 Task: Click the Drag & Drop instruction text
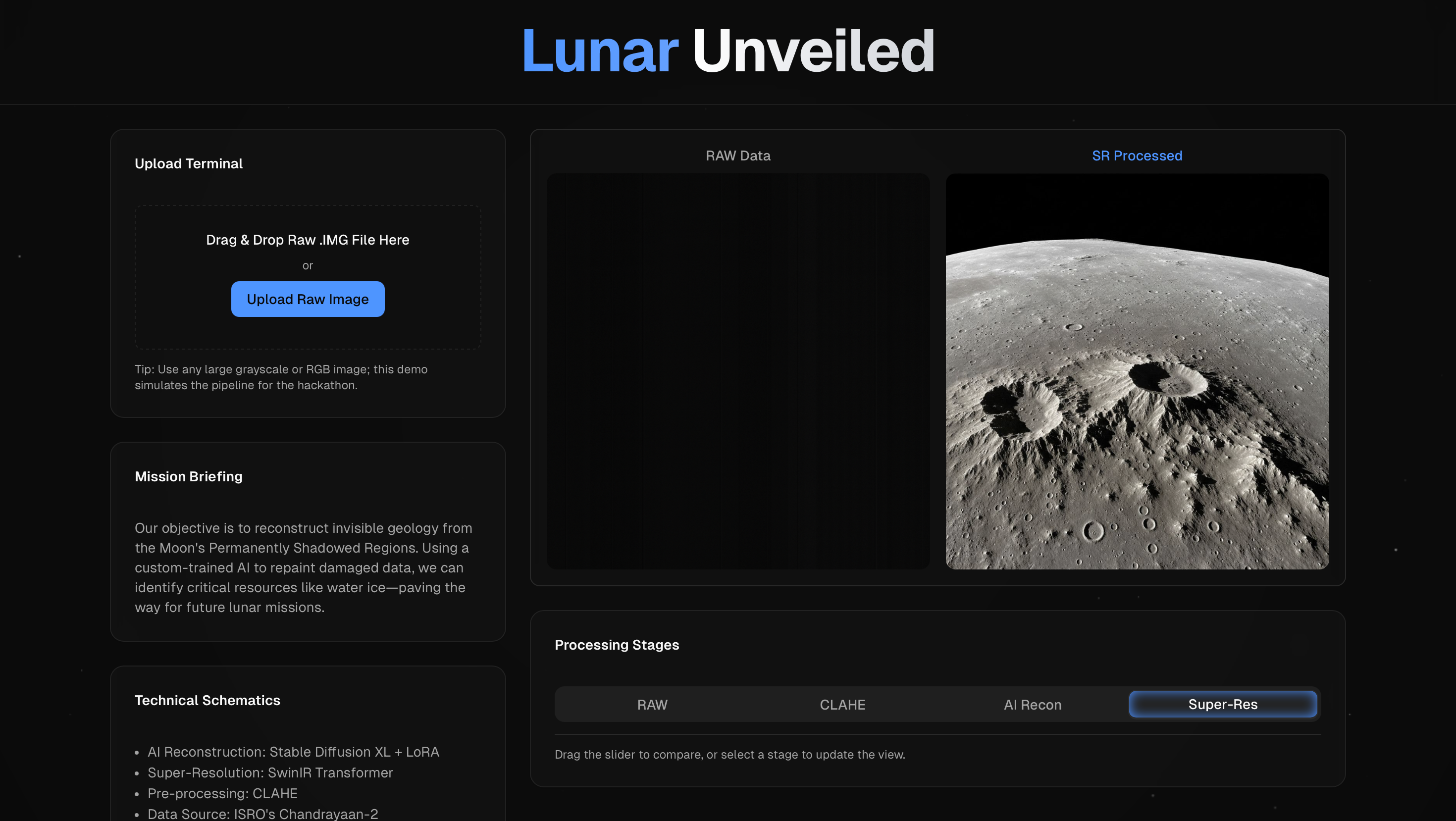308,240
